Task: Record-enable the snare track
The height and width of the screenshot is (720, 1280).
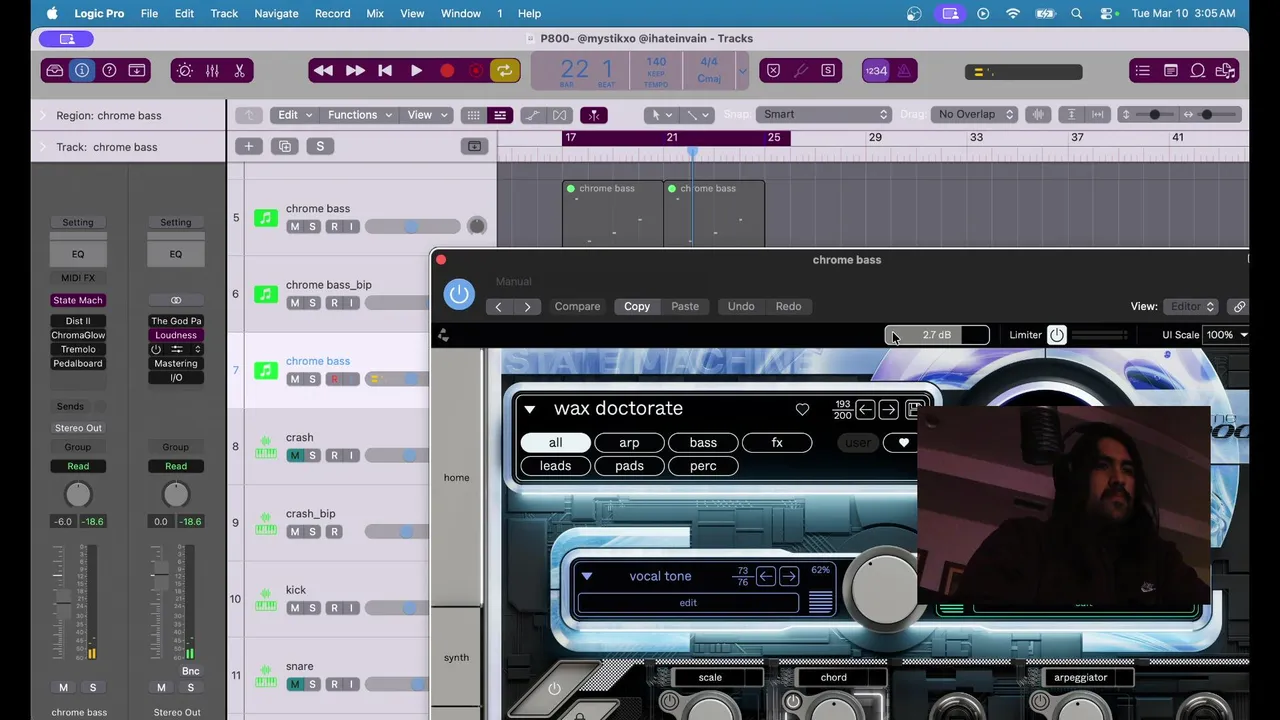Action: 334,684
